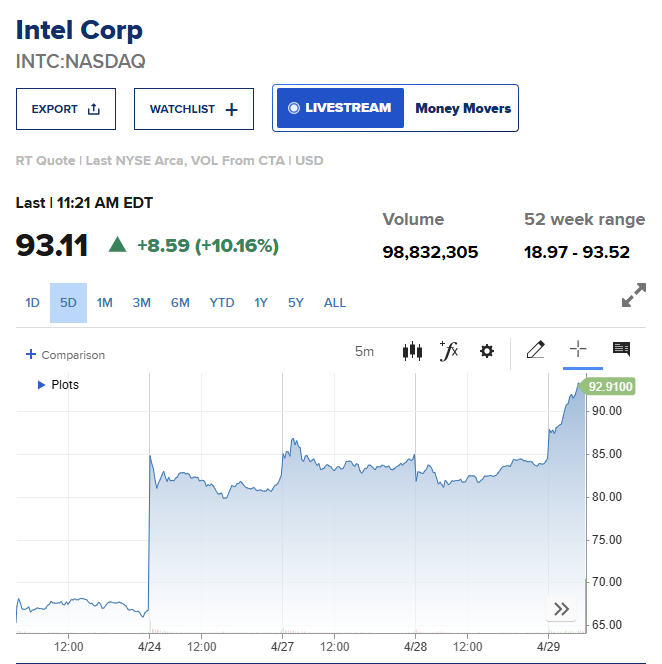The image size is (662, 664).
Task: Add a Comparison symbol
Action: tap(65, 355)
